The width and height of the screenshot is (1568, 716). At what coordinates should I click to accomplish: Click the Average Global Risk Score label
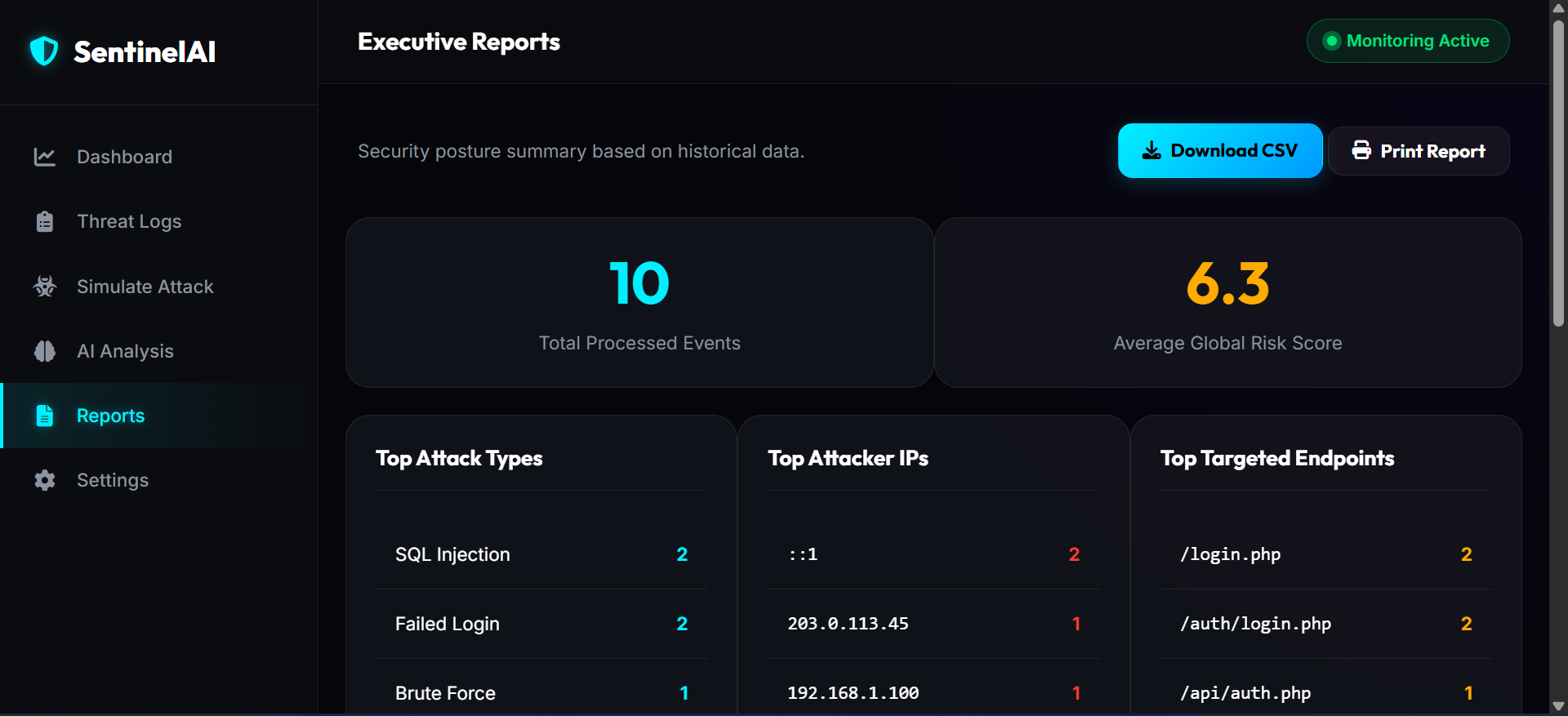pos(1227,343)
